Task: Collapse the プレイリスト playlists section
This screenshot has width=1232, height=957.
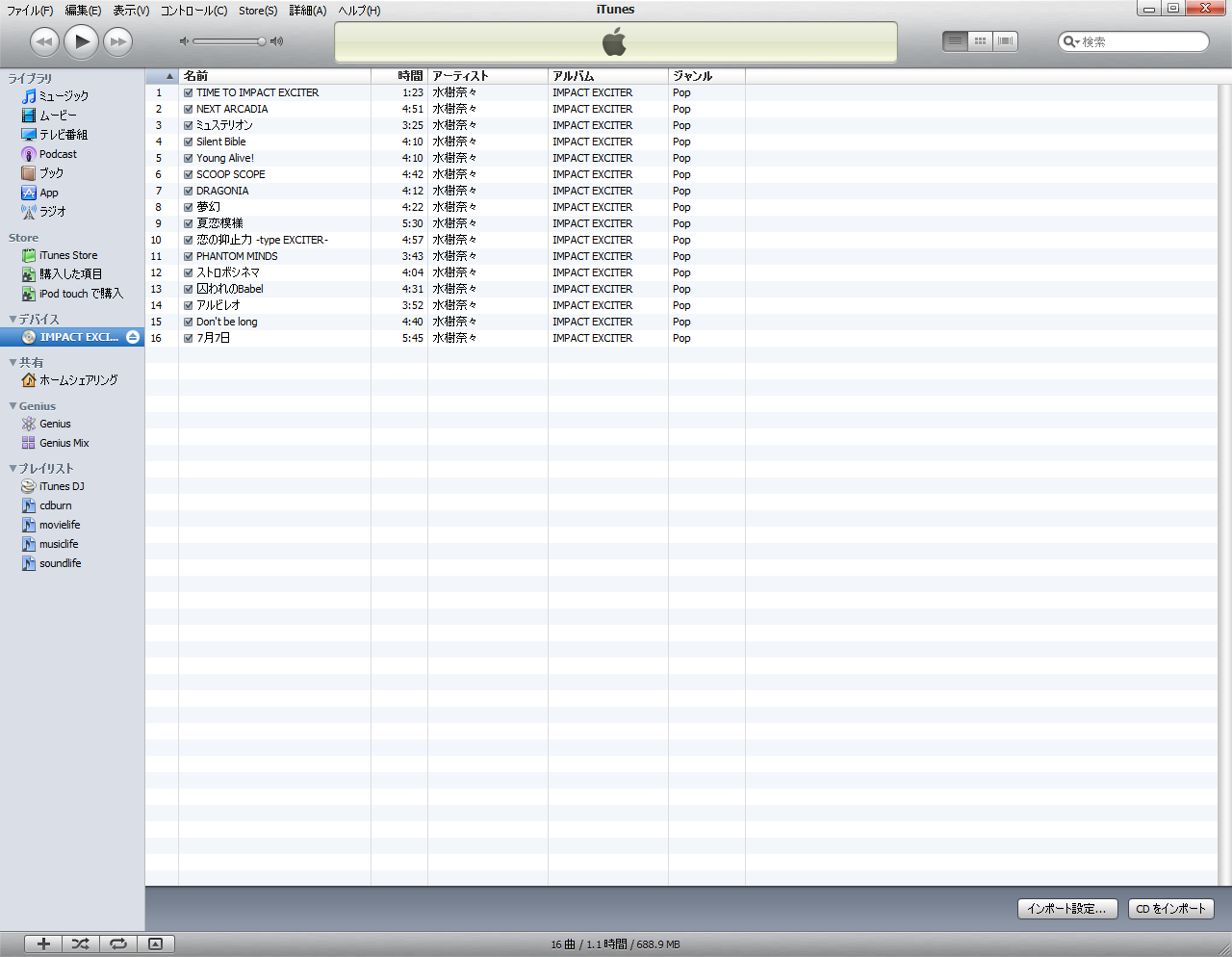Action: 13,468
